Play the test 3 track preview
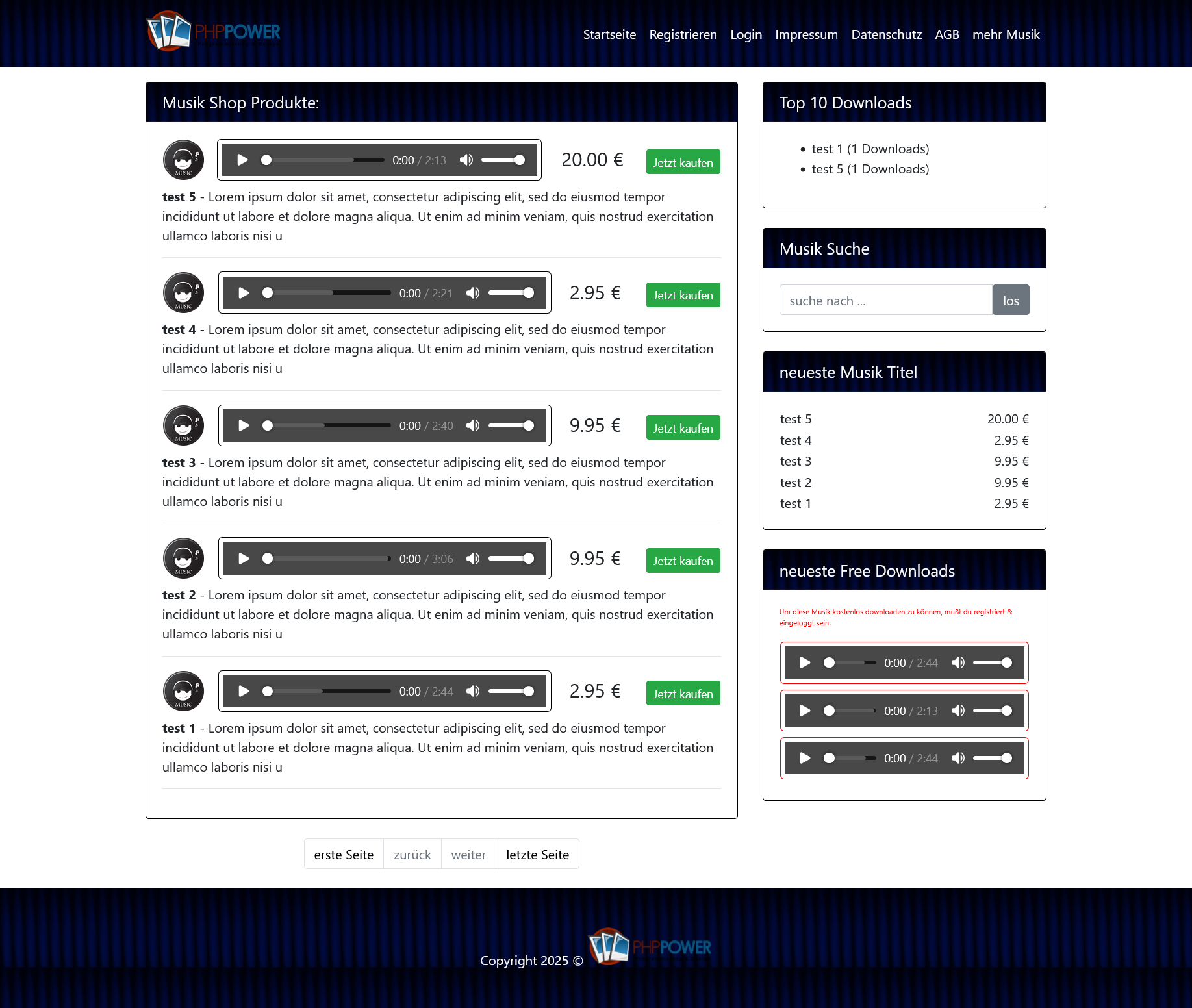The height and width of the screenshot is (1008, 1192). tap(244, 425)
